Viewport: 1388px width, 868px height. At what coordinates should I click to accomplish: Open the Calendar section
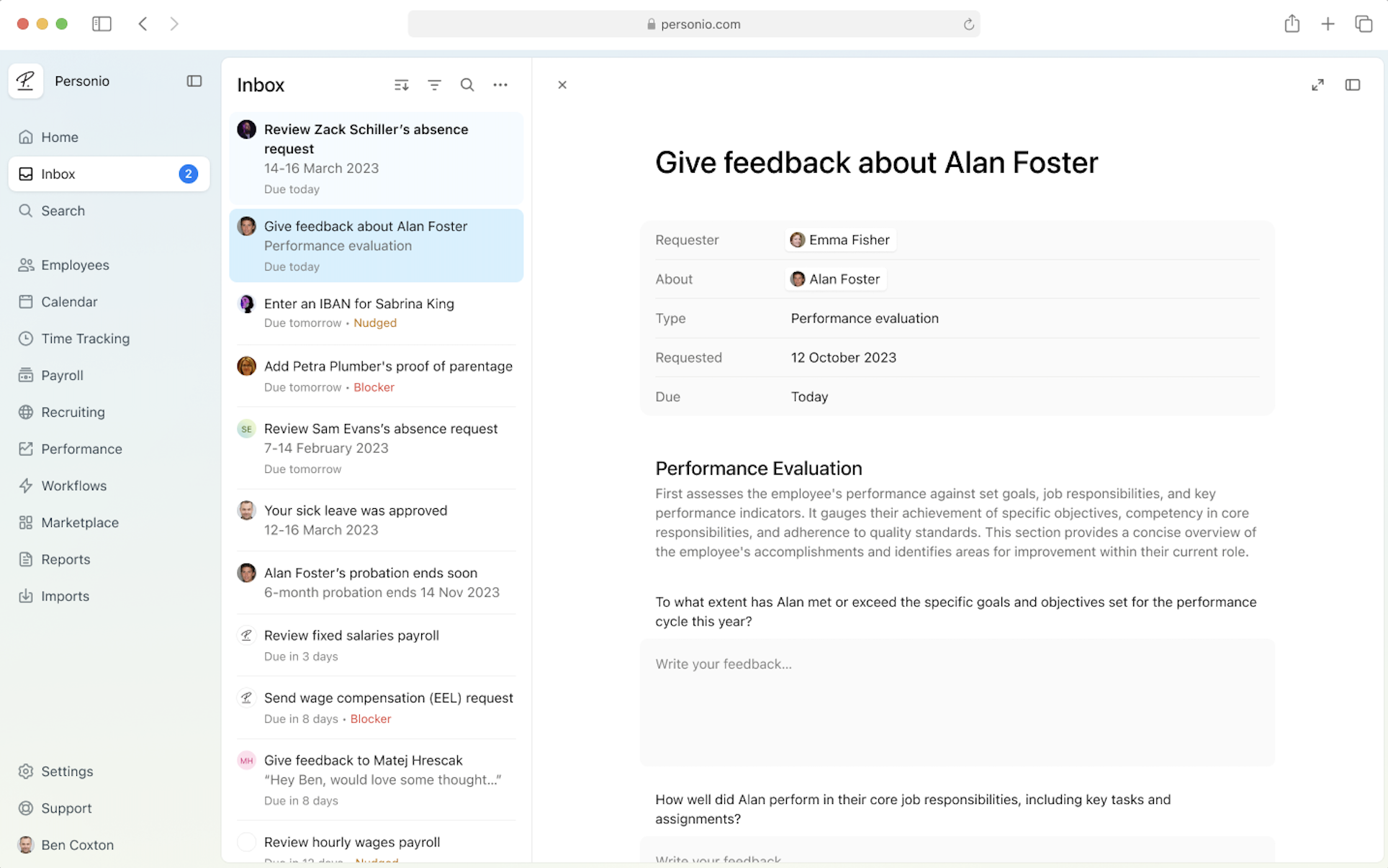tap(109, 302)
